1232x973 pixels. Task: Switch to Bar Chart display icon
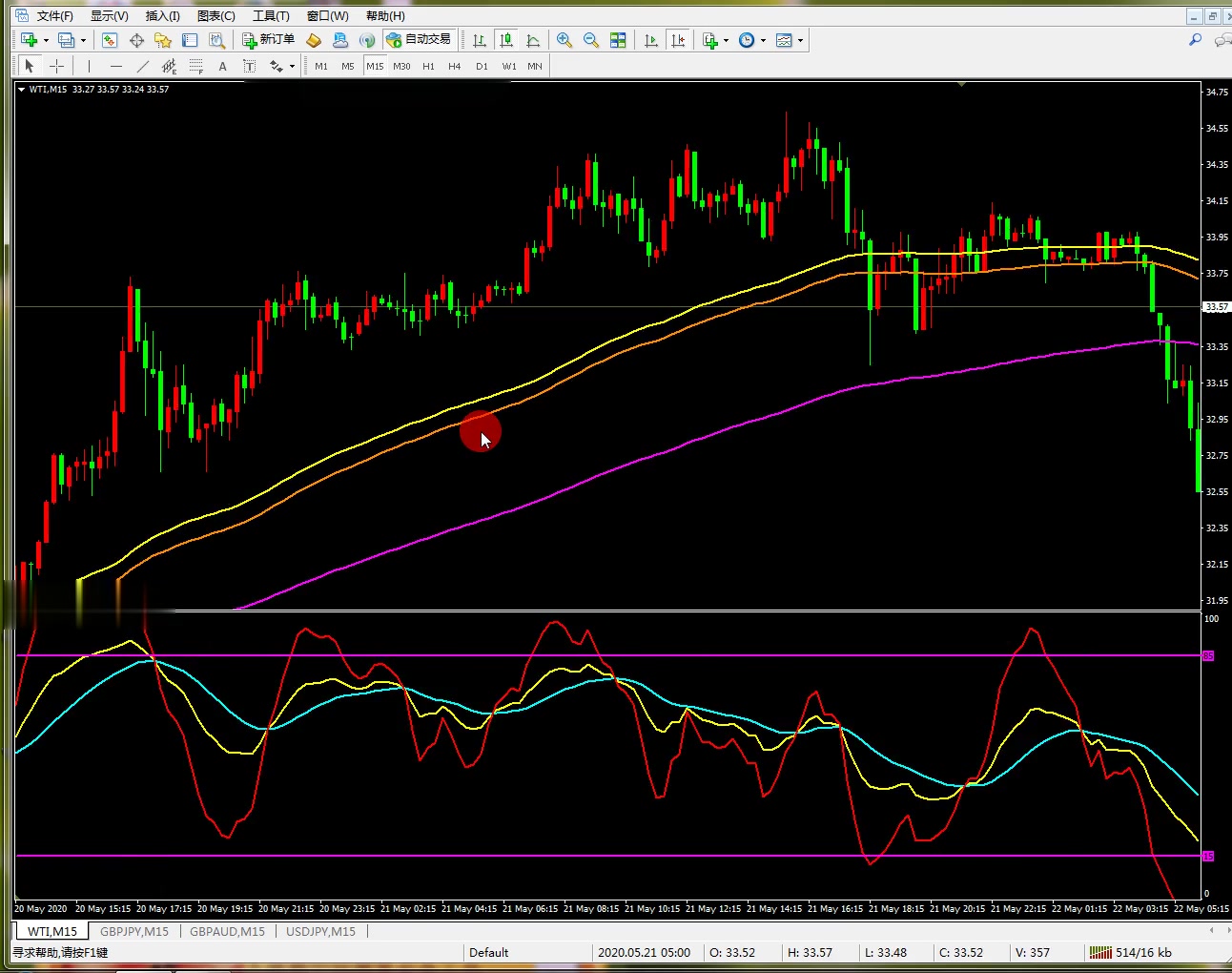click(480, 40)
